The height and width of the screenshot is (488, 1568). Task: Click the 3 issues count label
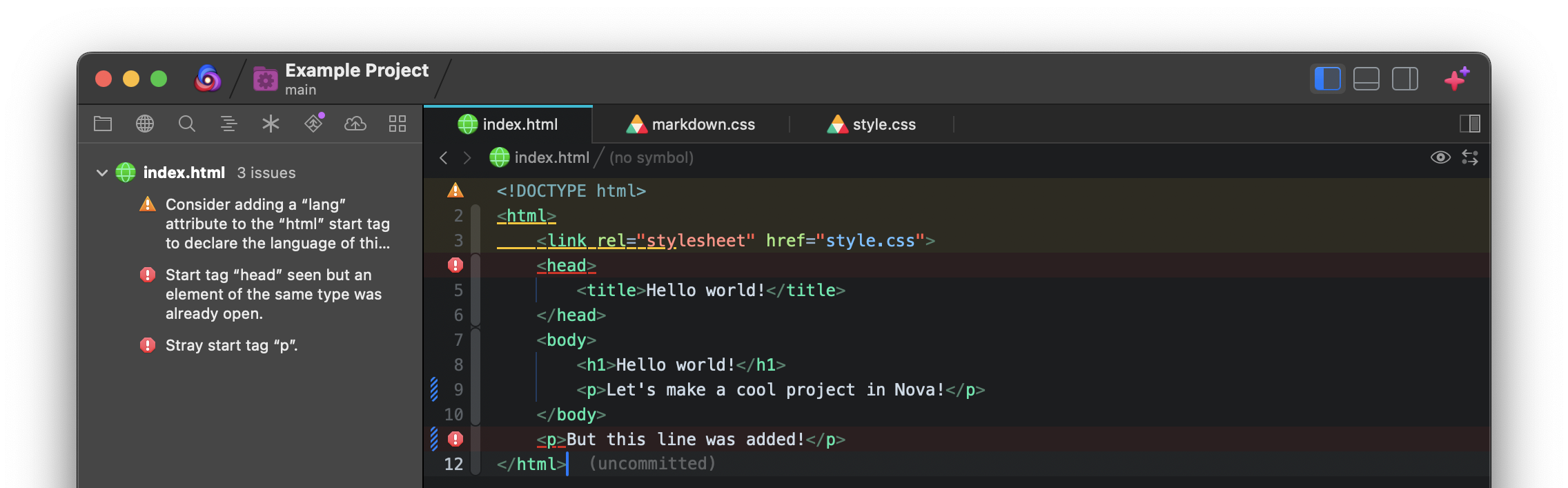point(266,173)
